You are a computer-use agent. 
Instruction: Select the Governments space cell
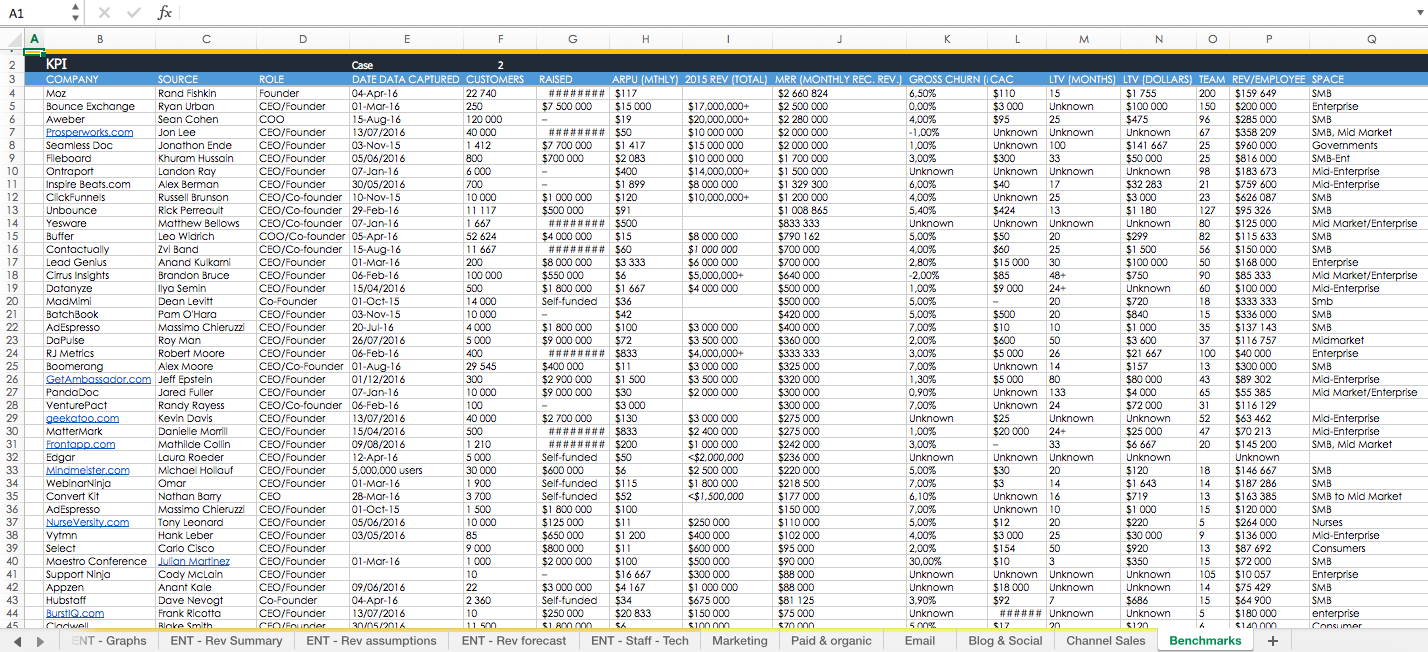pos(1370,145)
